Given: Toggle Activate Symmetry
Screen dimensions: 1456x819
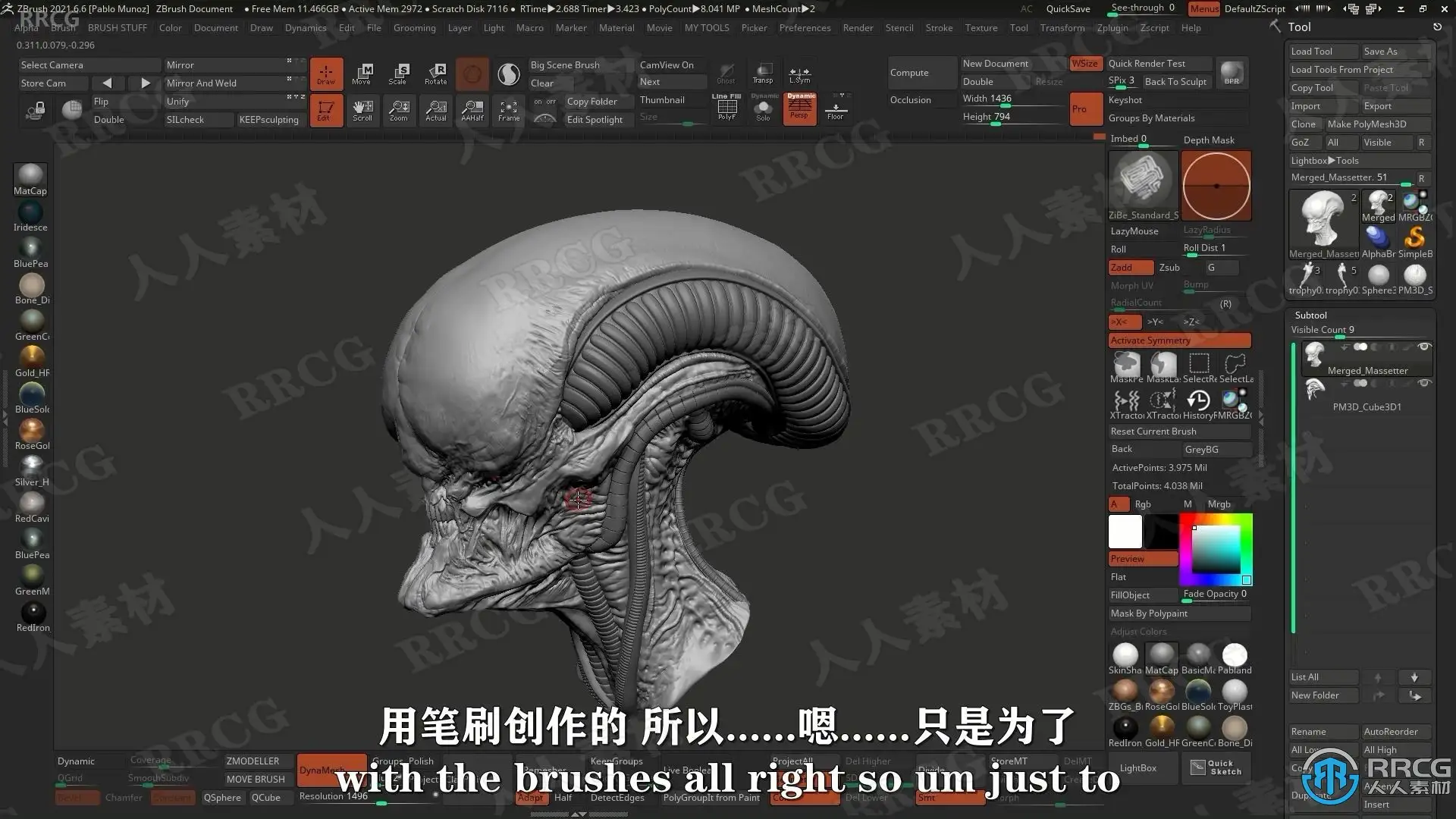Looking at the screenshot, I should click(x=1179, y=340).
